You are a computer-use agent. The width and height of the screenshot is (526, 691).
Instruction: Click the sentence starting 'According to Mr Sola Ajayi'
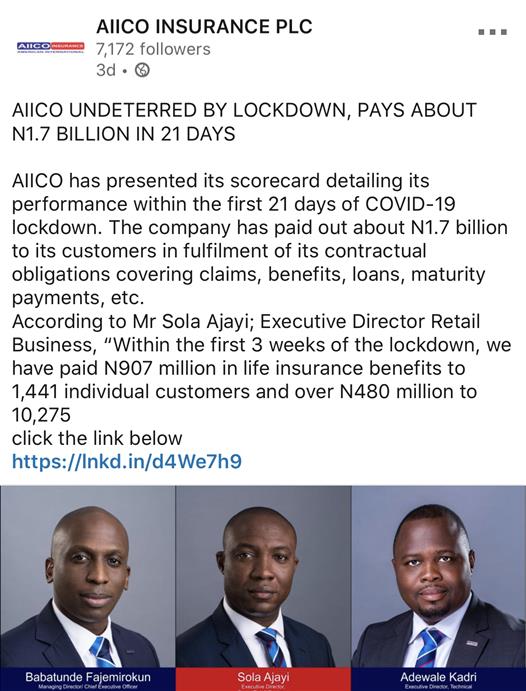tap(262, 368)
